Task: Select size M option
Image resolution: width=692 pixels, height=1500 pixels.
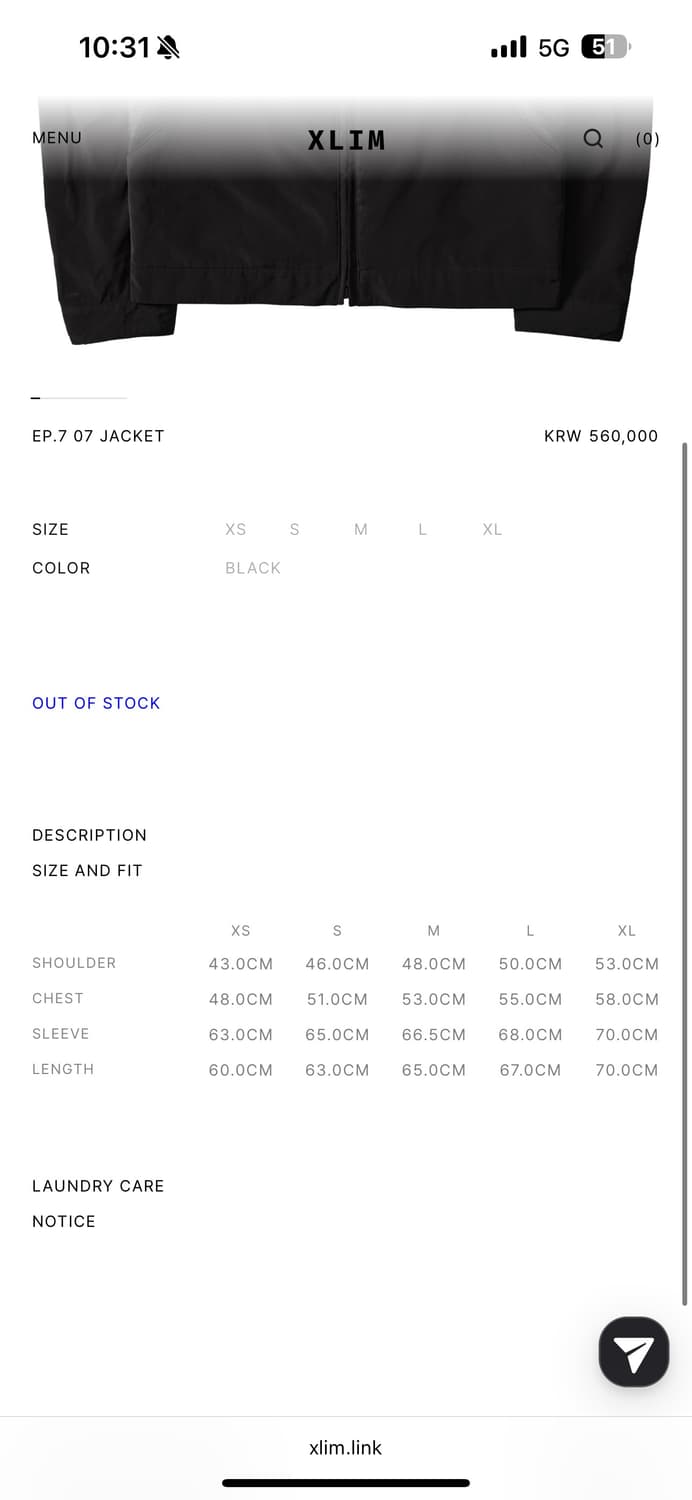Action: point(361,530)
